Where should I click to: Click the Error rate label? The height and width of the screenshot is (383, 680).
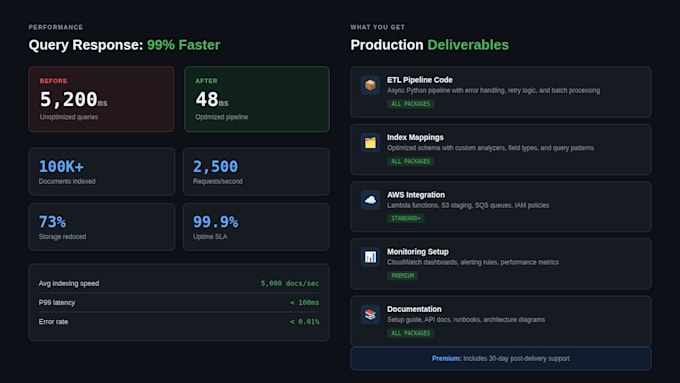click(53, 321)
